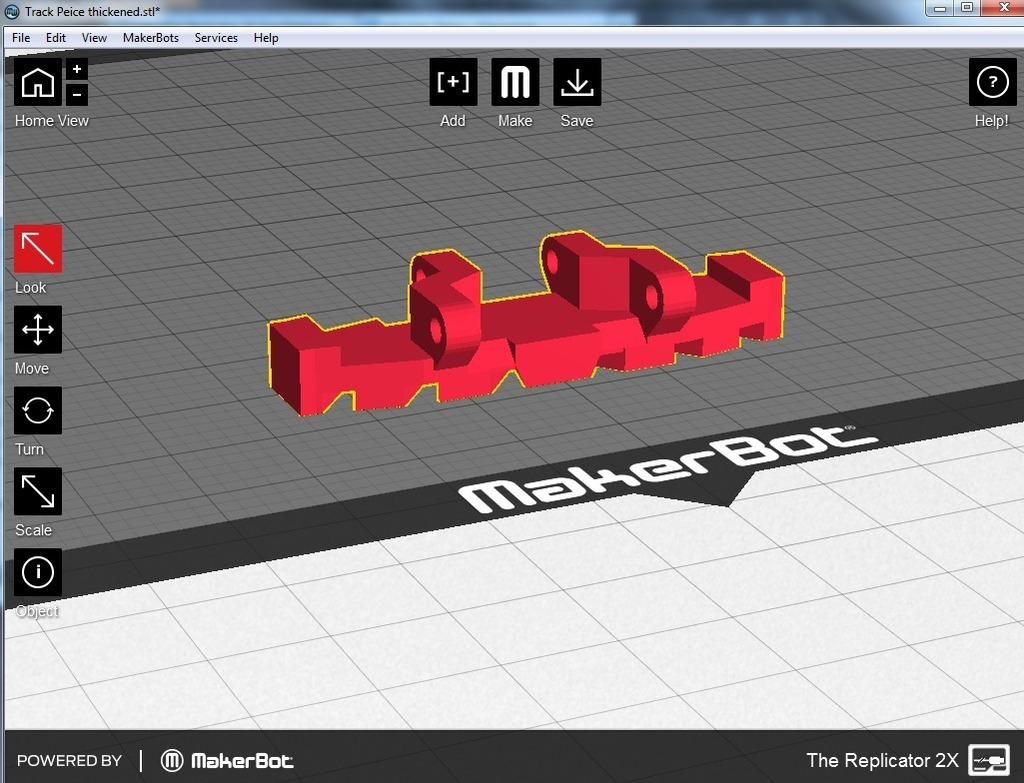This screenshot has width=1024, height=783.
Task: Select the Look tool in sidebar
Action: click(x=36, y=247)
